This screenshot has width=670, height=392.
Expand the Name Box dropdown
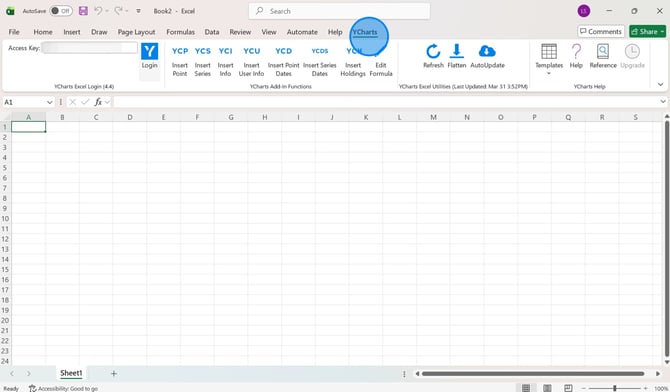click(x=50, y=102)
